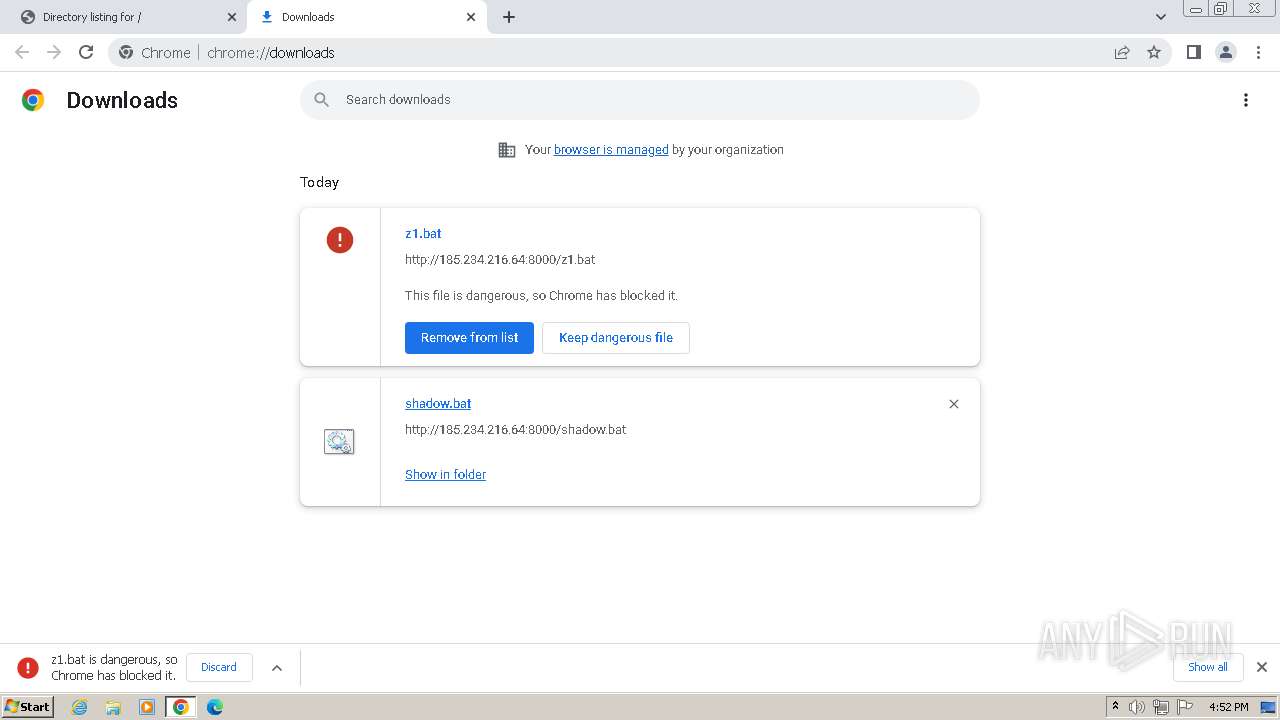This screenshot has height=720, width=1280.
Task: Open the profile avatar menu
Action: point(1226,52)
